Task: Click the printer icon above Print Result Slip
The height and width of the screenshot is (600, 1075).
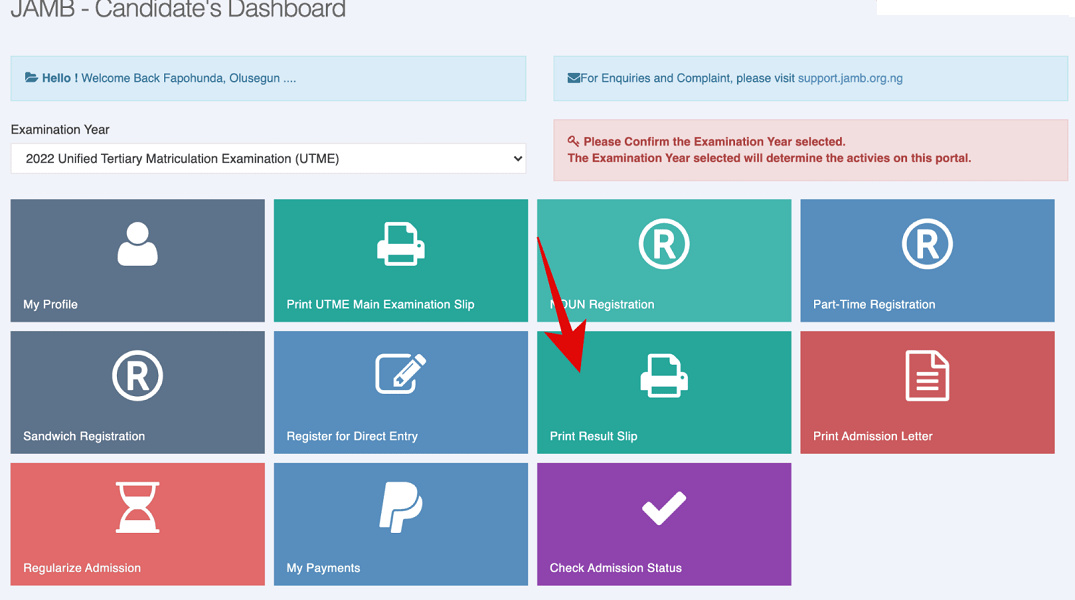Action: [x=664, y=376]
